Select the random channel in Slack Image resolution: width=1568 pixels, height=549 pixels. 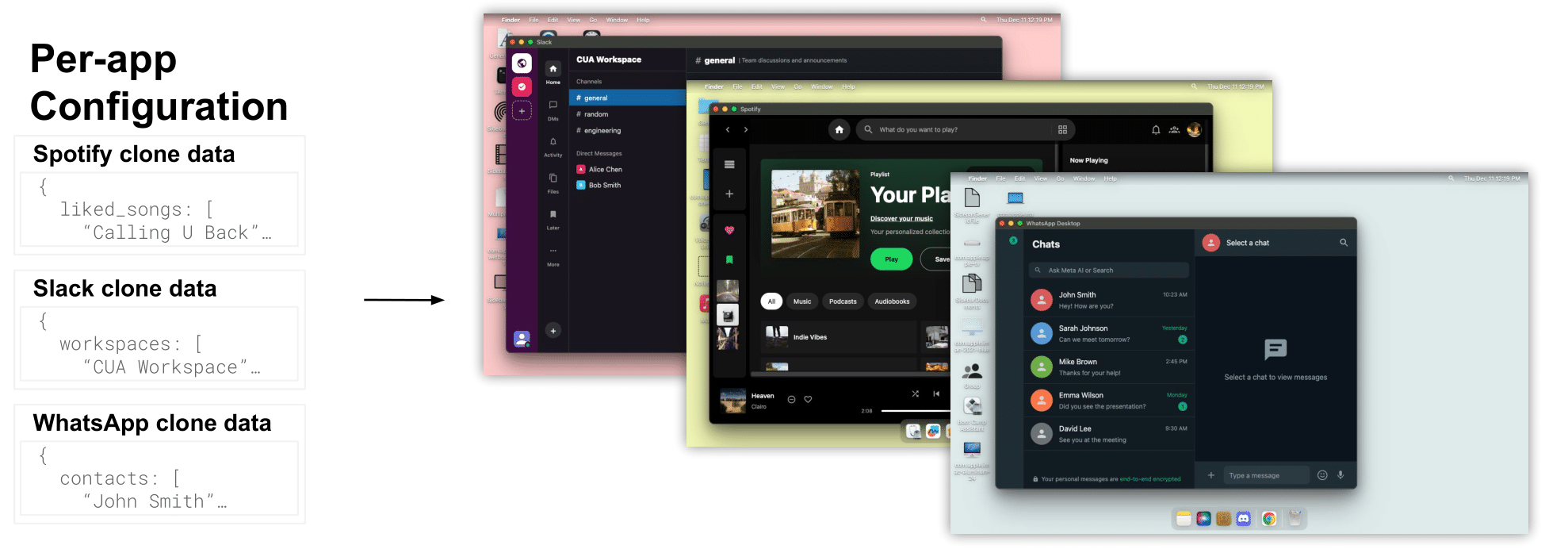[596, 114]
